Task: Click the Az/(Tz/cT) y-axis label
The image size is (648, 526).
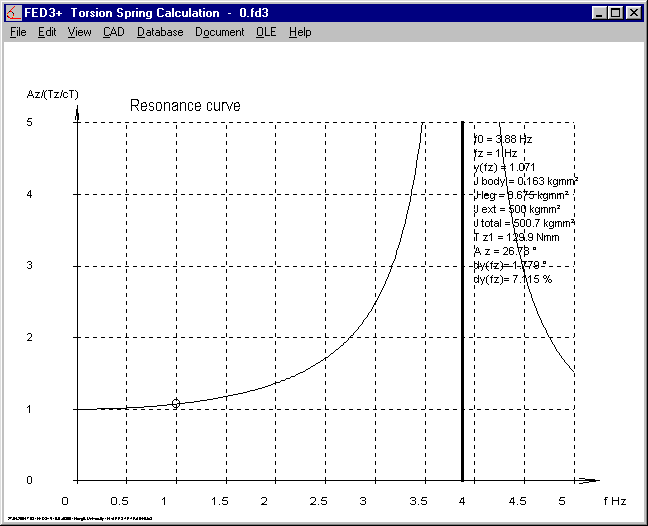Action: click(x=52, y=94)
